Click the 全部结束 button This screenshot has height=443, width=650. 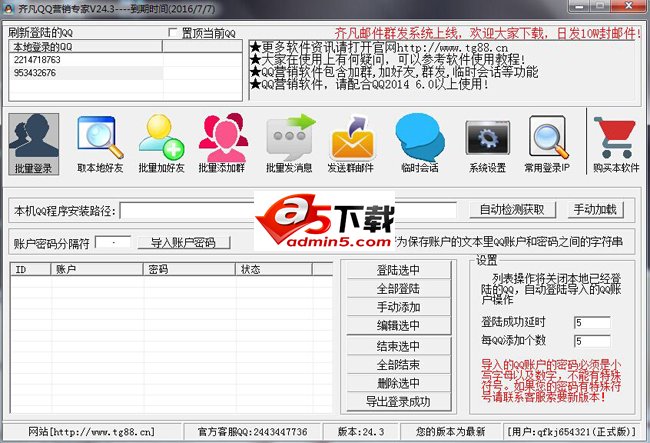click(x=398, y=365)
